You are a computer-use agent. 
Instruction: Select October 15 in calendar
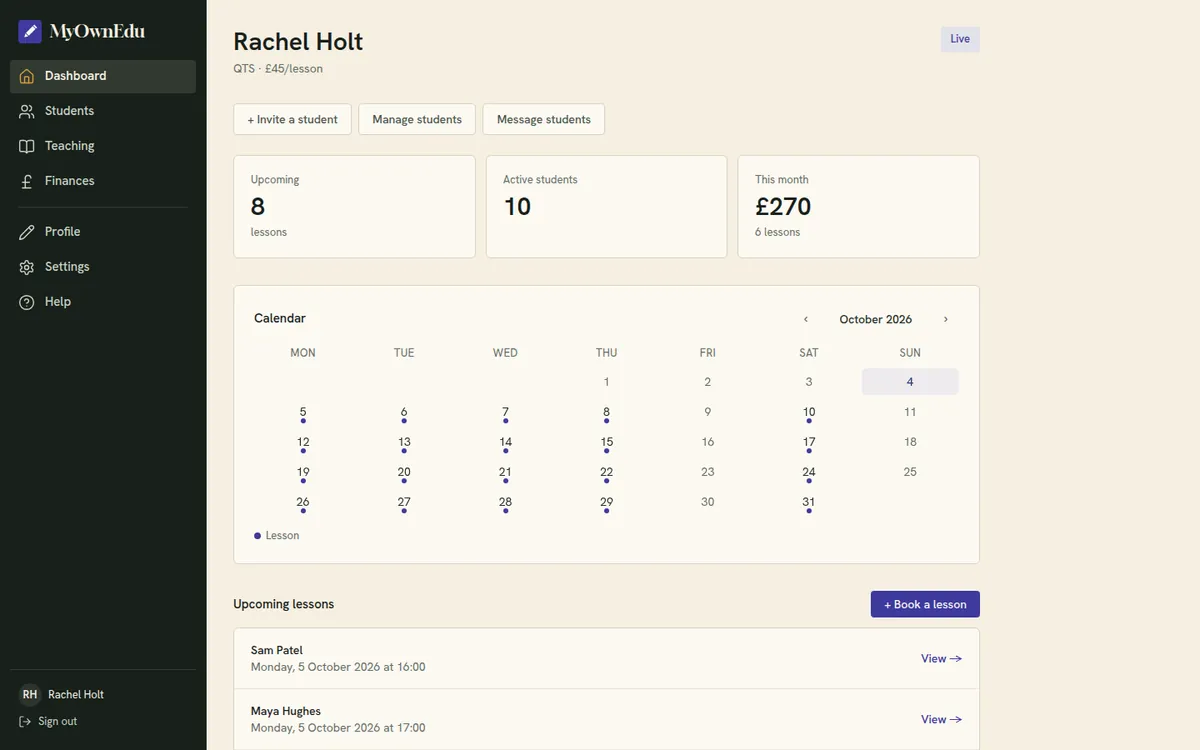click(x=606, y=442)
